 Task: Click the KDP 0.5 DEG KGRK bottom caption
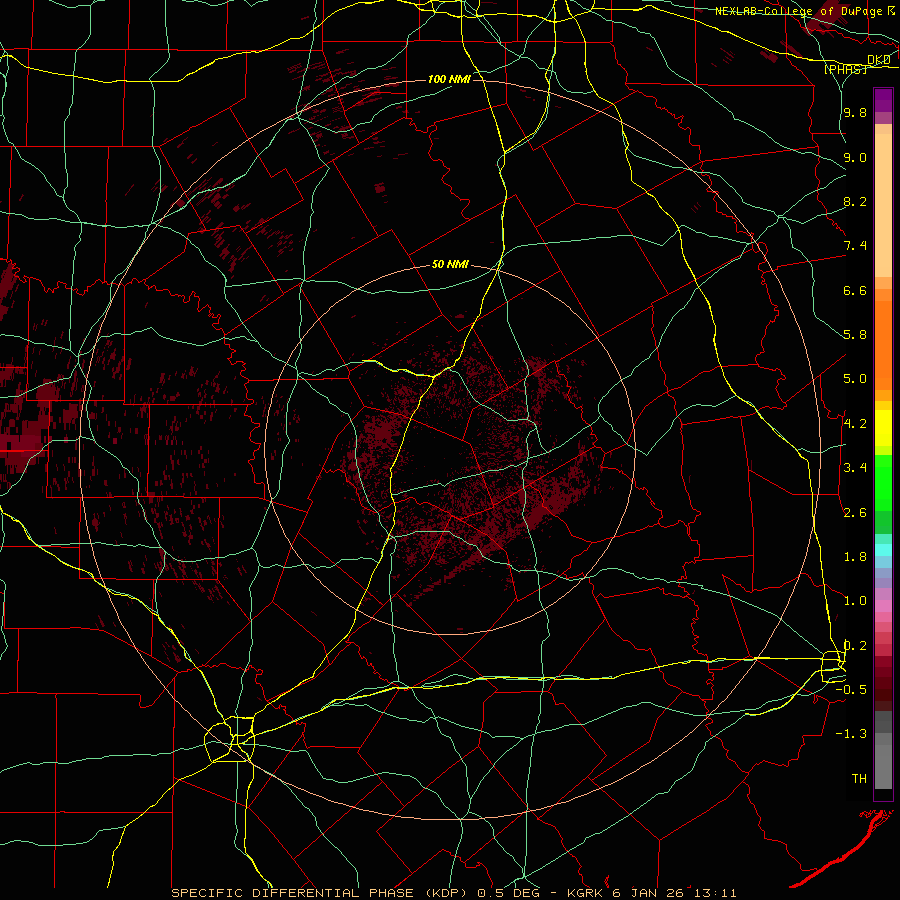(x=454, y=893)
